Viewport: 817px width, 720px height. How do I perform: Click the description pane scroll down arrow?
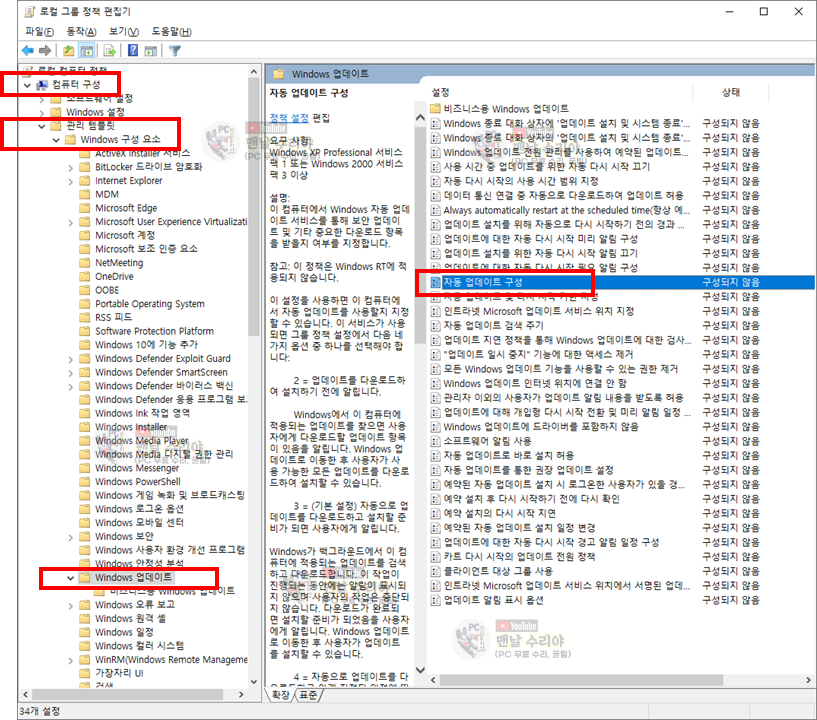(420, 670)
